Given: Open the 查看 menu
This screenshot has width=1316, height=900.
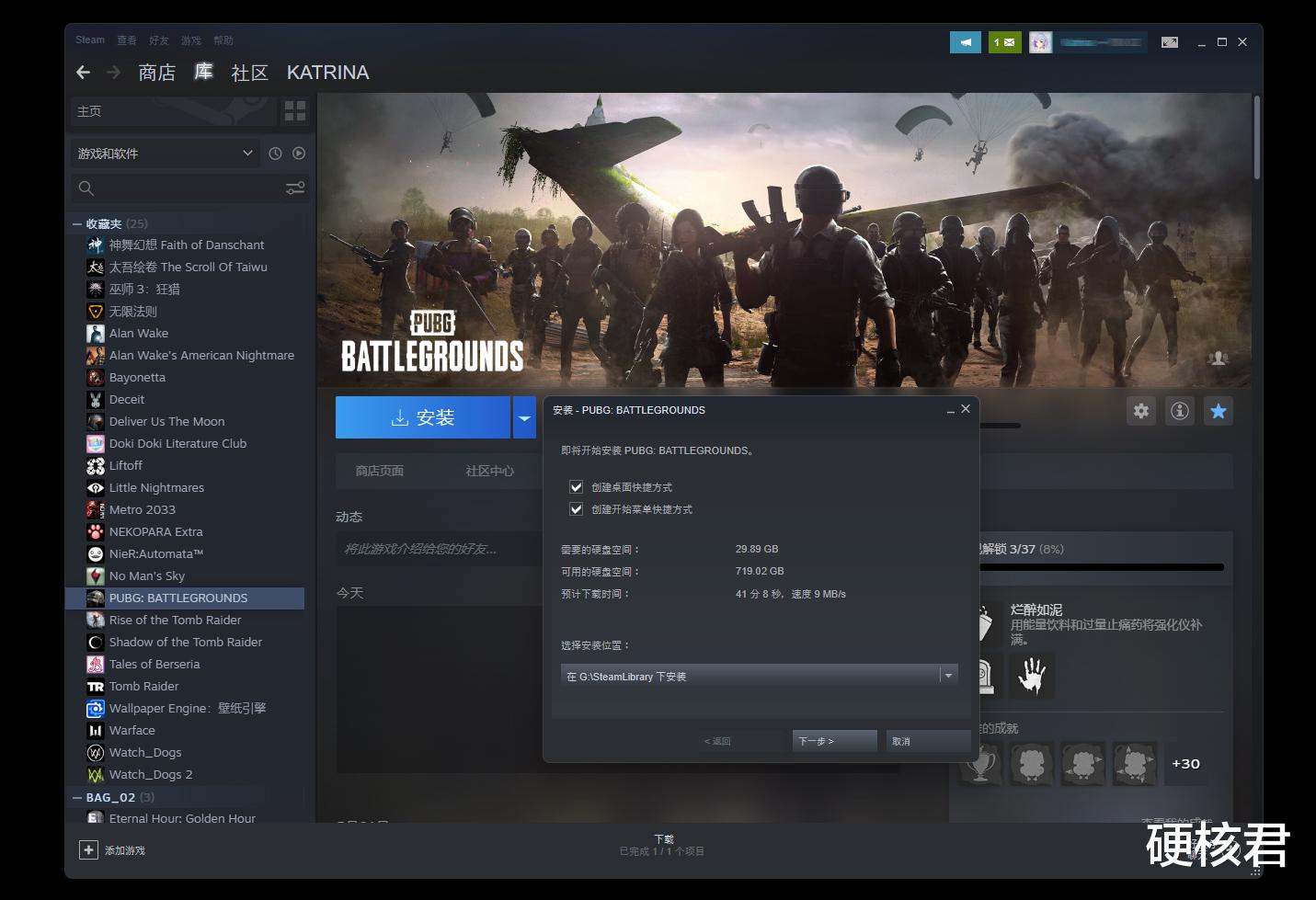Looking at the screenshot, I should [x=127, y=40].
